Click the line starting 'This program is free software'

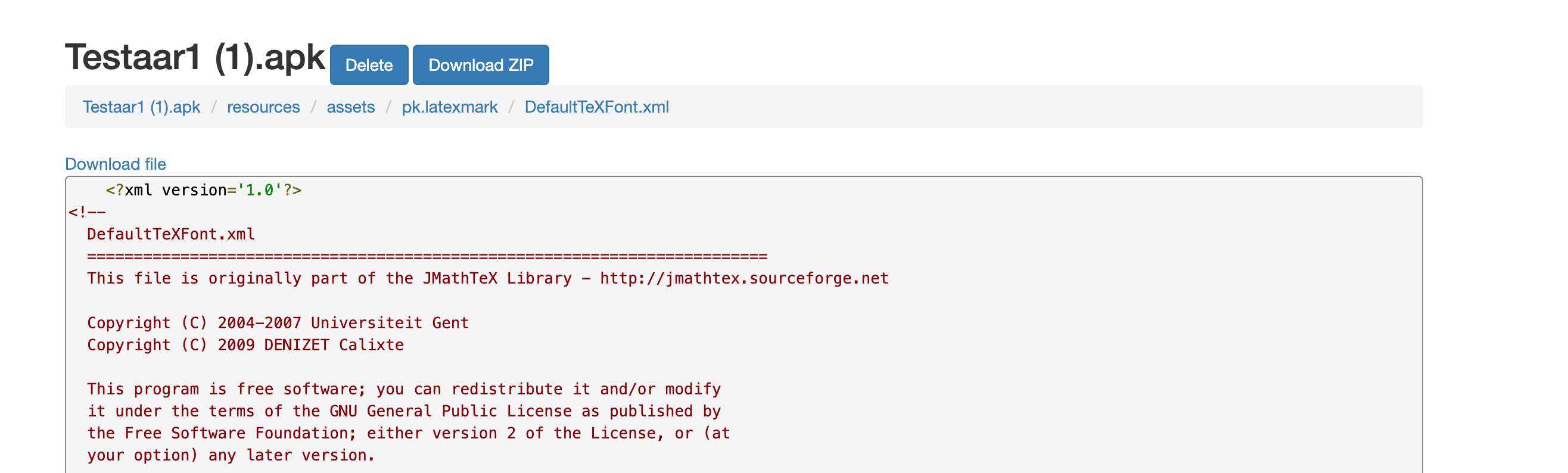tap(403, 389)
